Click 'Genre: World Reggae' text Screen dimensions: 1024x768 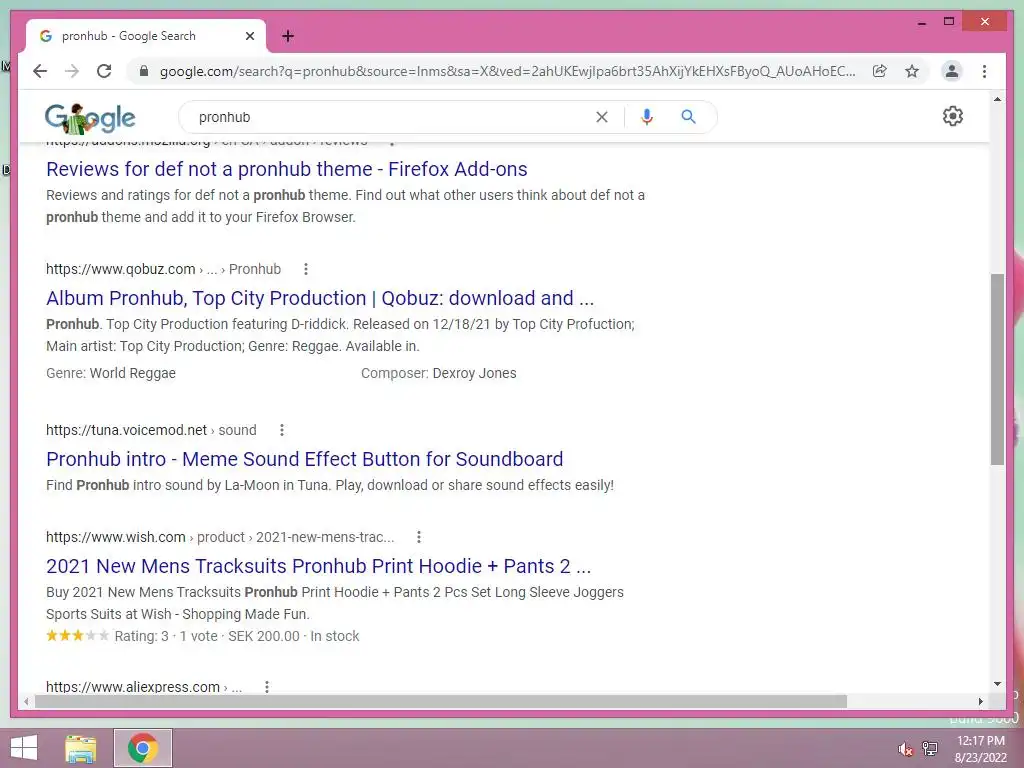point(111,374)
